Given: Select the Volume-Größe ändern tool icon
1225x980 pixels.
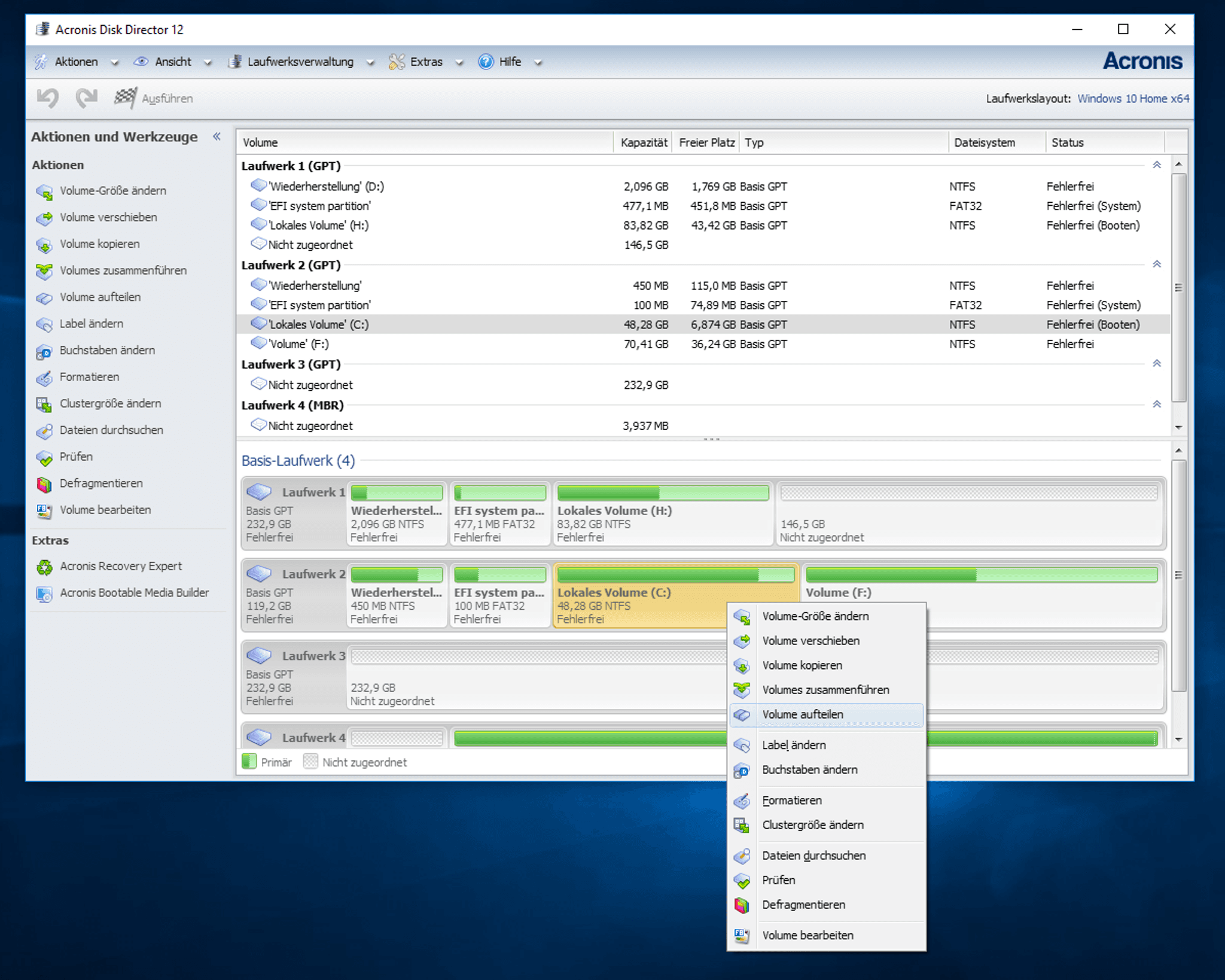Looking at the screenshot, I should [x=45, y=191].
